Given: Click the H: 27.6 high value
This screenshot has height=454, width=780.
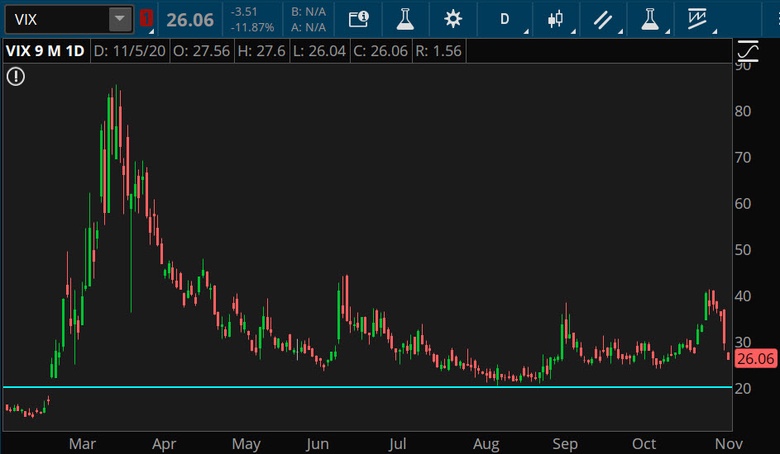Looking at the screenshot, I should click(x=261, y=51).
